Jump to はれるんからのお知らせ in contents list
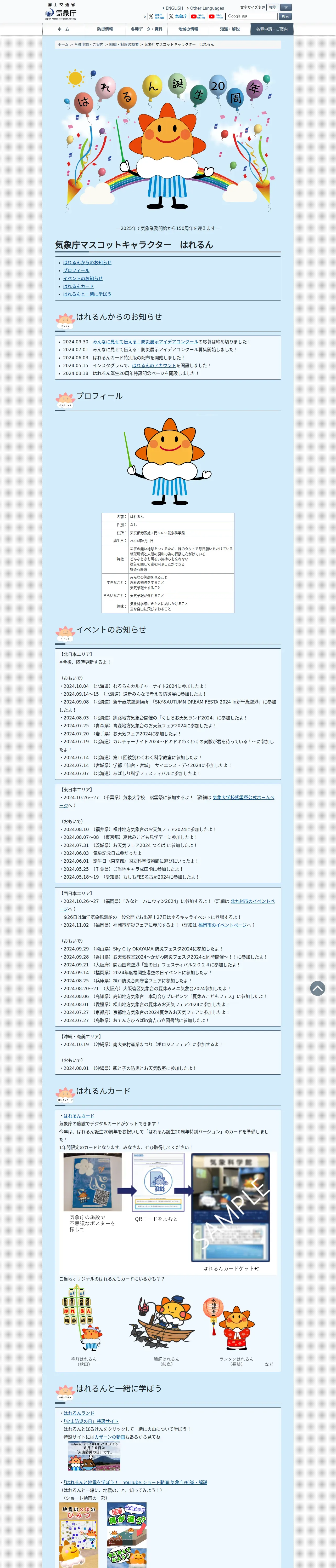Image resolution: width=336 pixels, height=1568 pixels. click(x=87, y=262)
